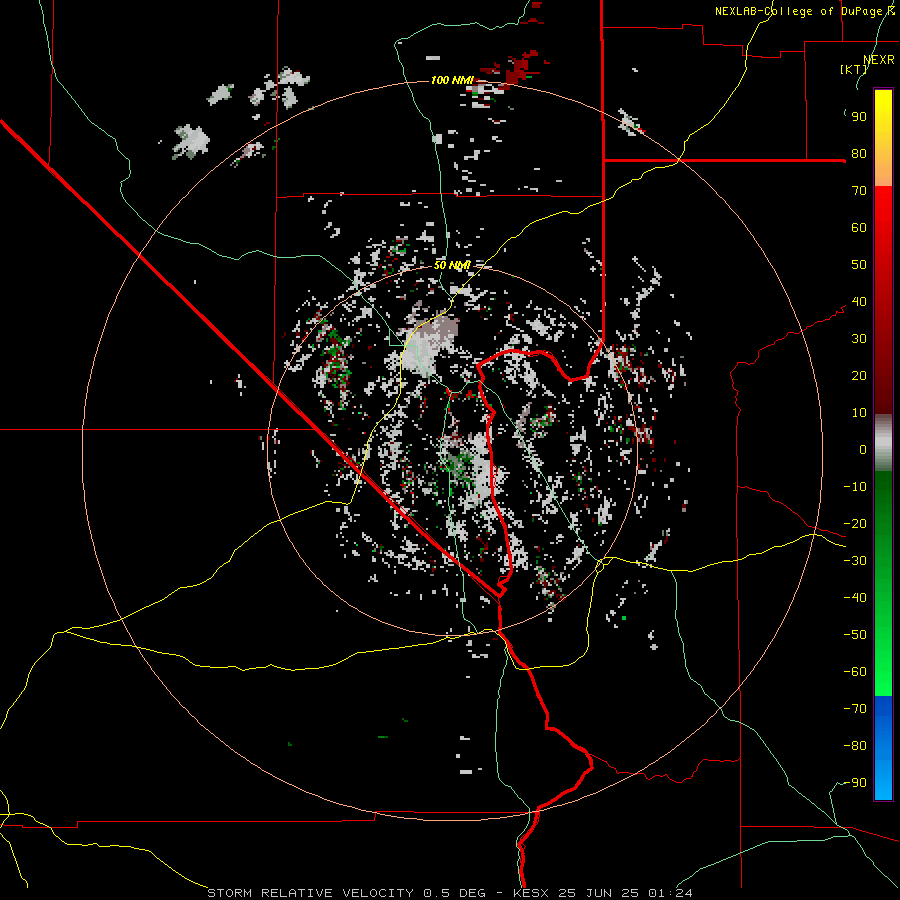Click the NEXR label above the color scale

click(x=879, y=60)
